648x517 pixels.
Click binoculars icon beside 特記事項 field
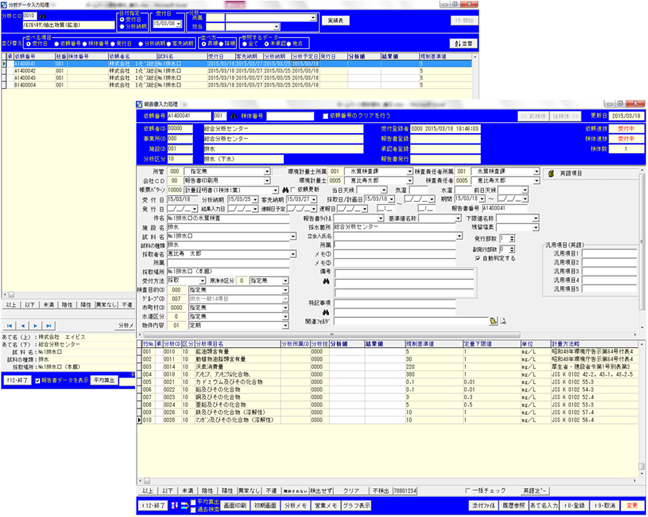(x=326, y=312)
